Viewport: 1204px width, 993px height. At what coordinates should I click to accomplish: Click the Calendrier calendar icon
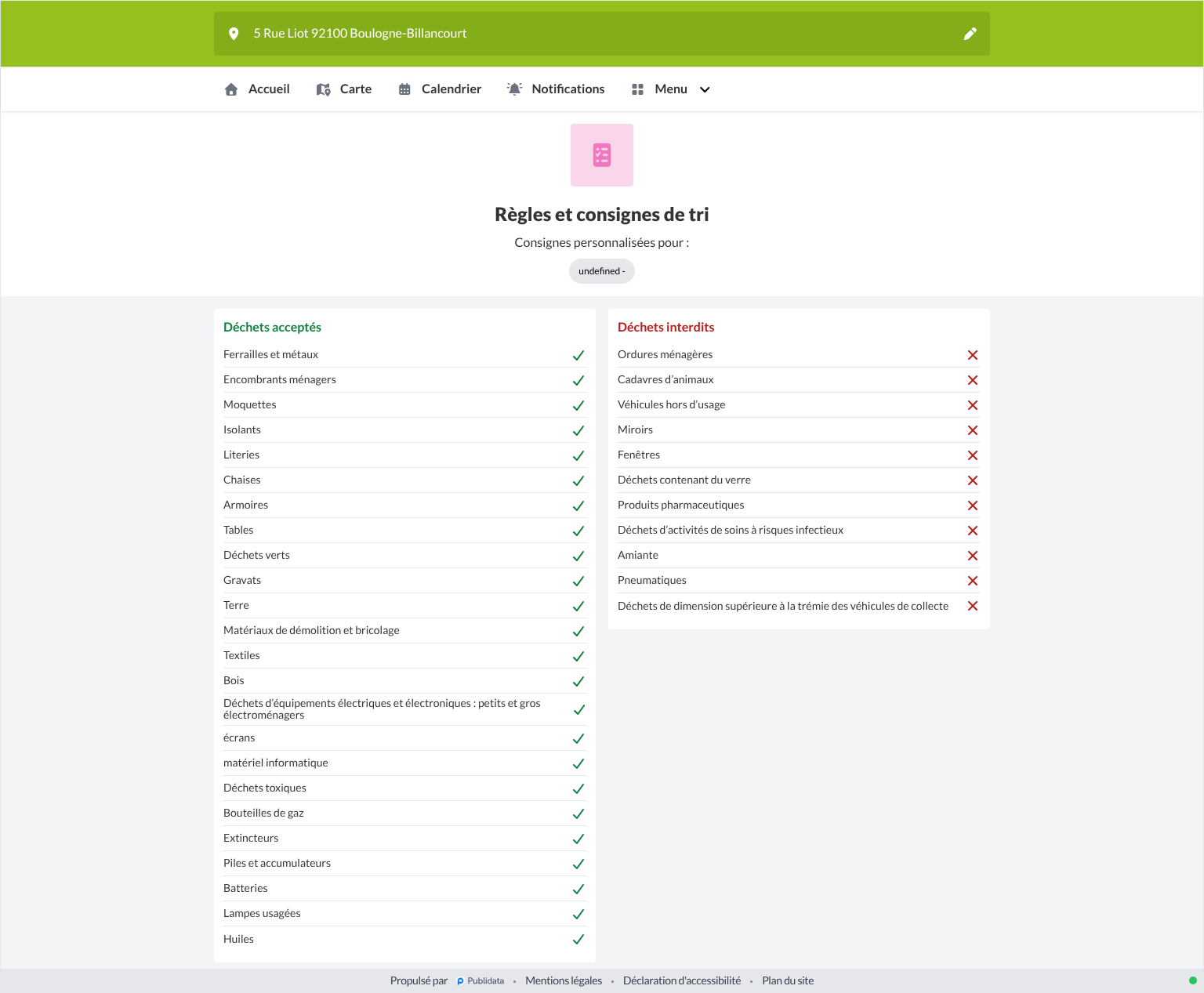[404, 89]
